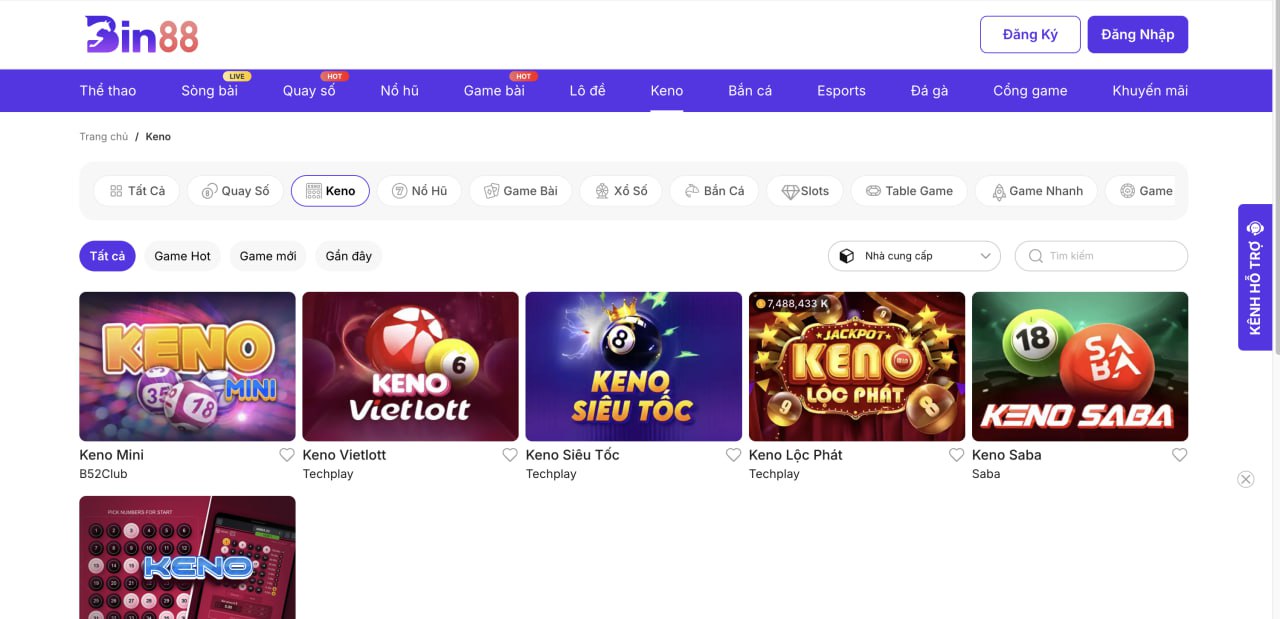Open the Sòng bài menu
Viewport: 1280px width, 619px height.
(209, 91)
